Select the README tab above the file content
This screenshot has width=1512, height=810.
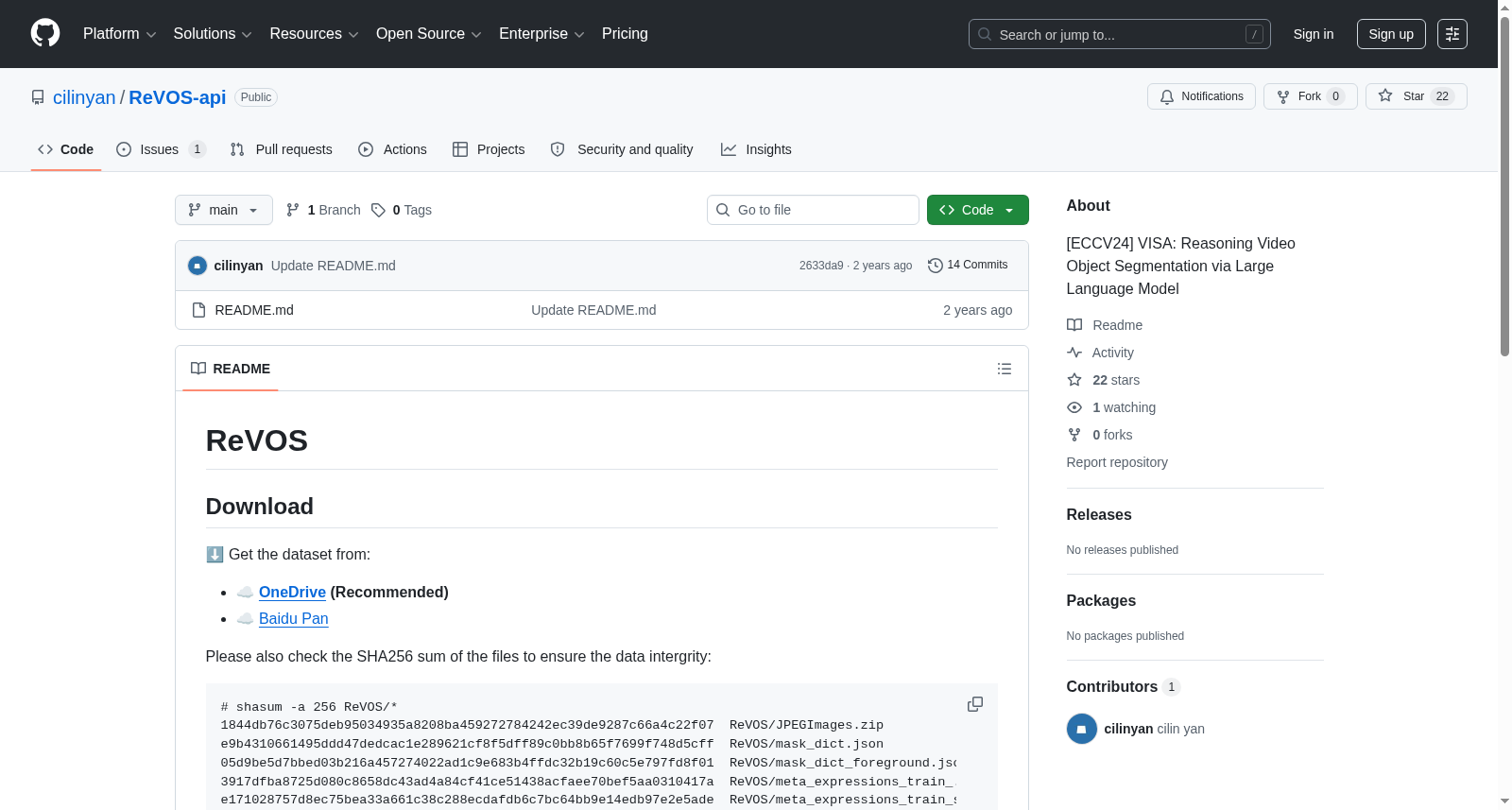(231, 369)
